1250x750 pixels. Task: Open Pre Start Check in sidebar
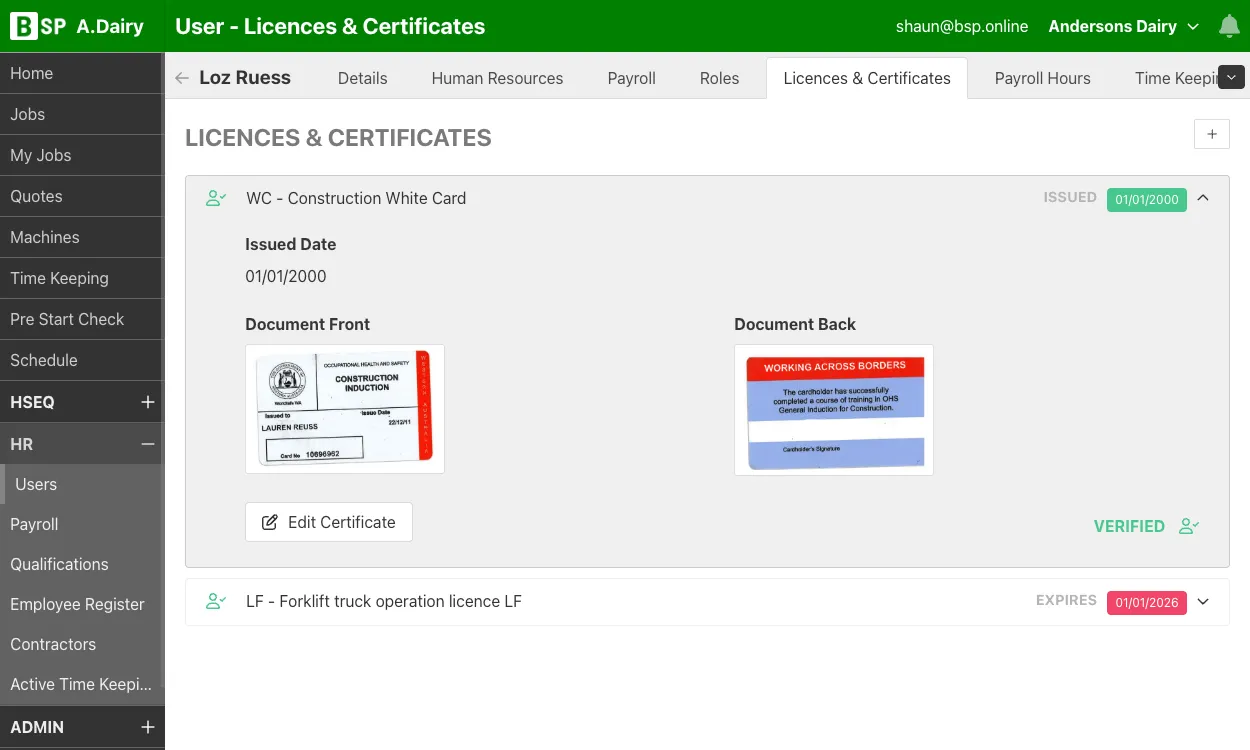(81, 319)
